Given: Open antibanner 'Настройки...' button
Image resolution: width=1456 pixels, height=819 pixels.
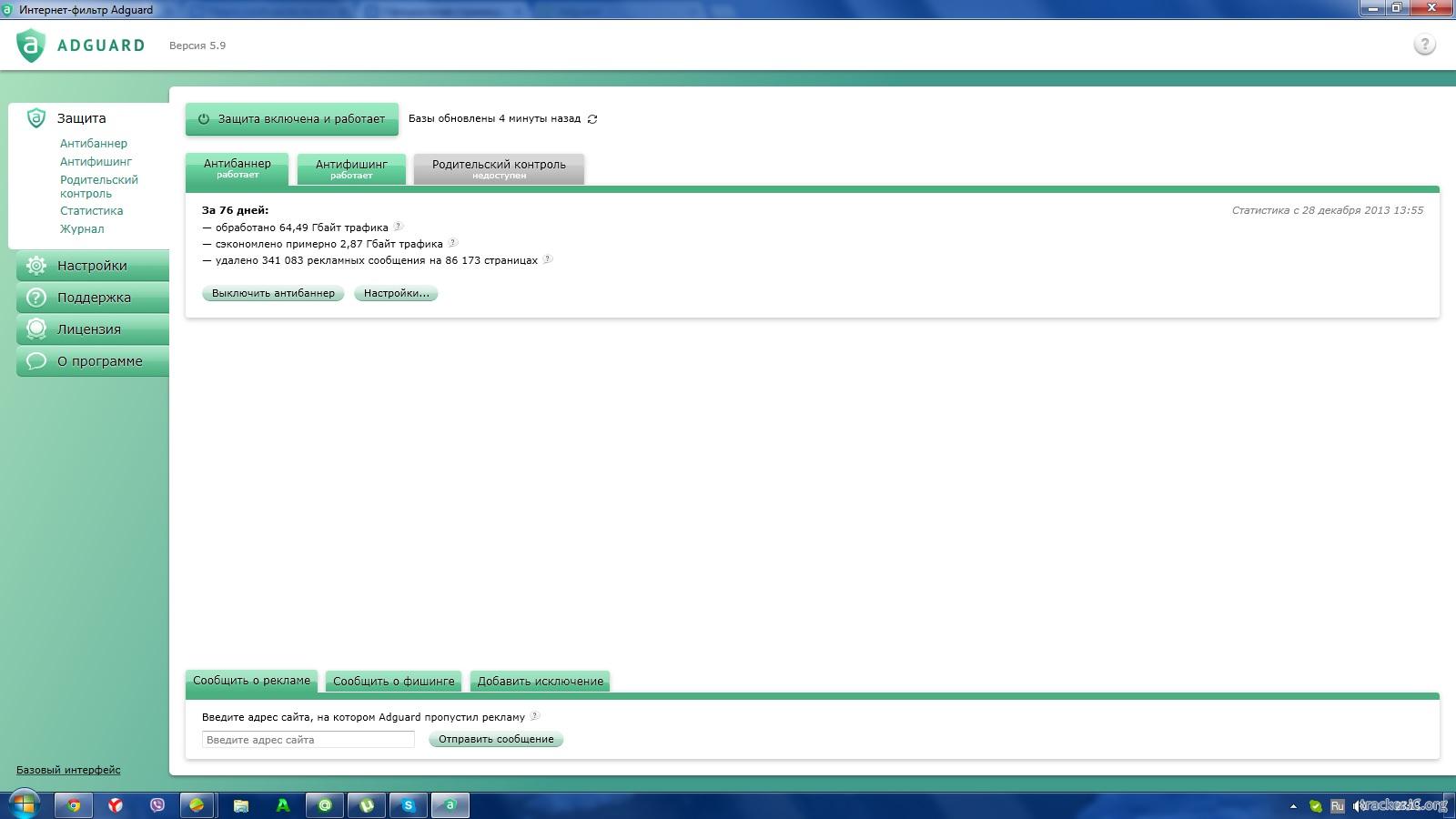Looking at the screenshot, I should [x=396, y=293].
